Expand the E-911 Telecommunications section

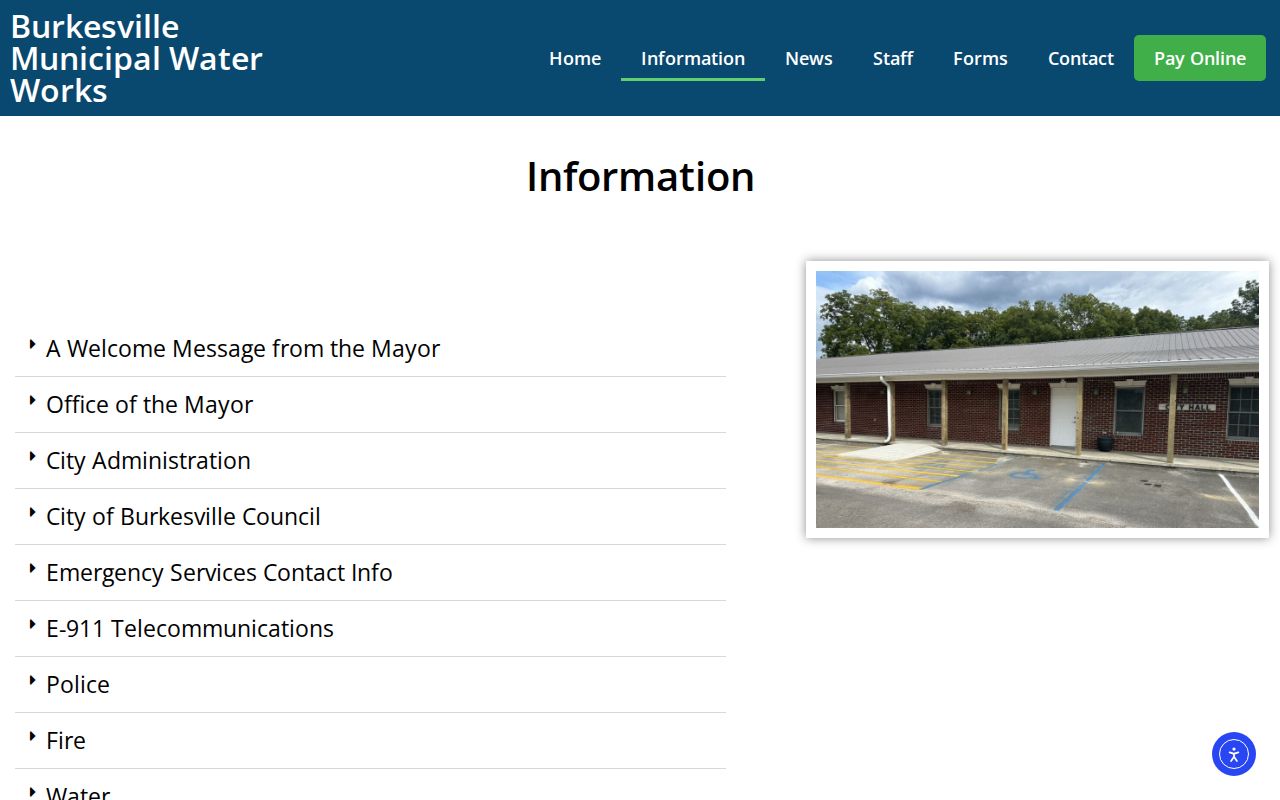(x=370, y=629)
